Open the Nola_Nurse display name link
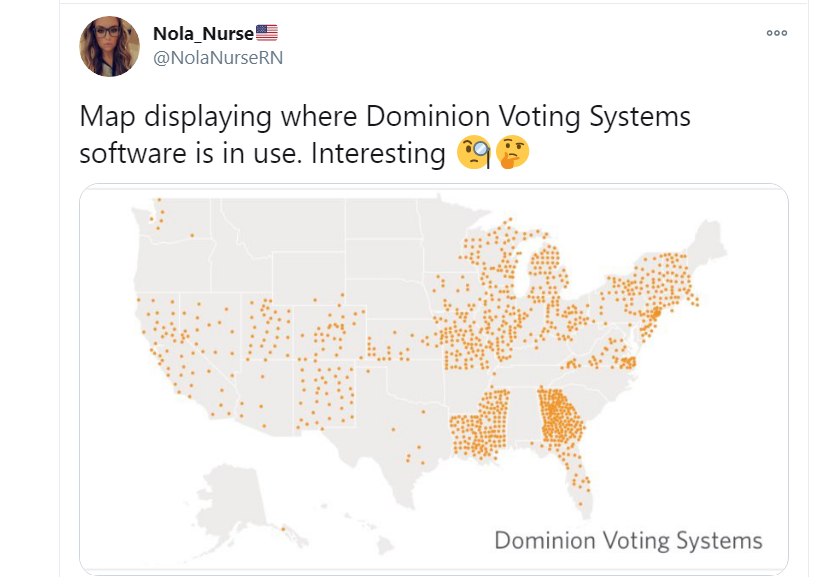This screenshot has width=816, height=577. 203,34
